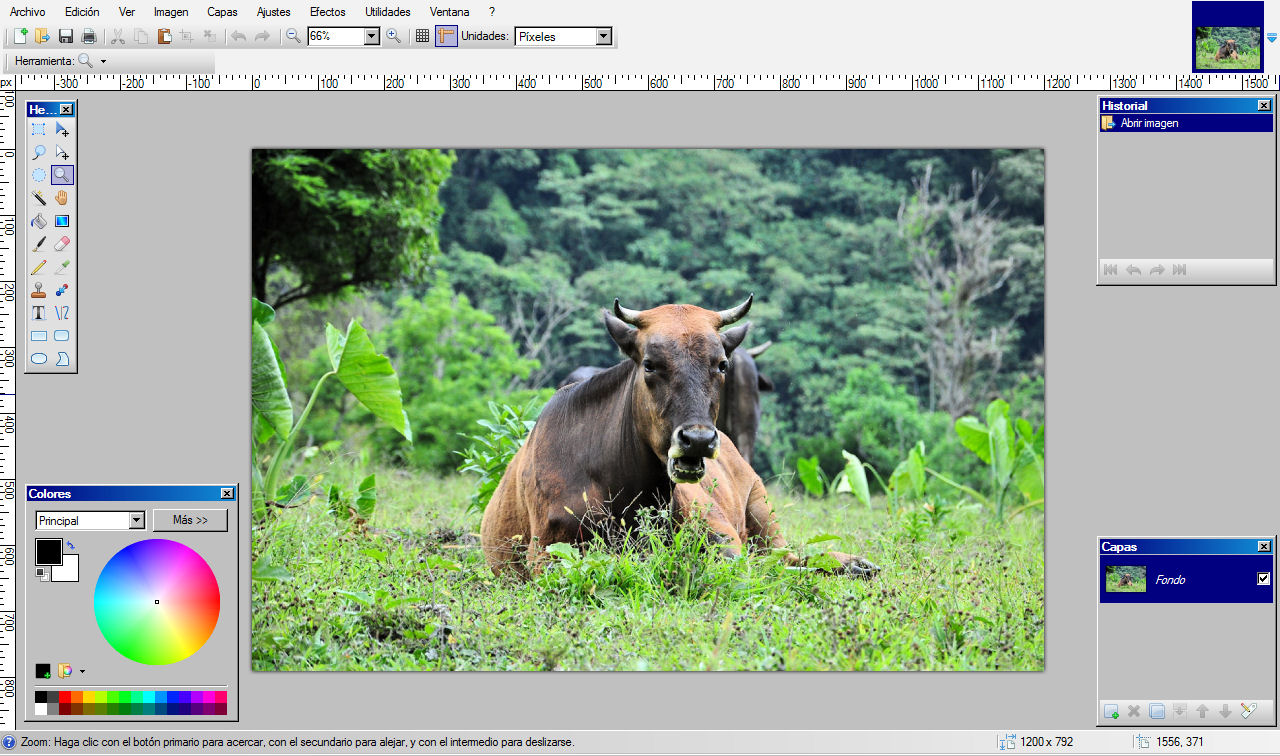Toggle the grid view button
Viewport: 1280px width, 756px height.
click(422, 36)
